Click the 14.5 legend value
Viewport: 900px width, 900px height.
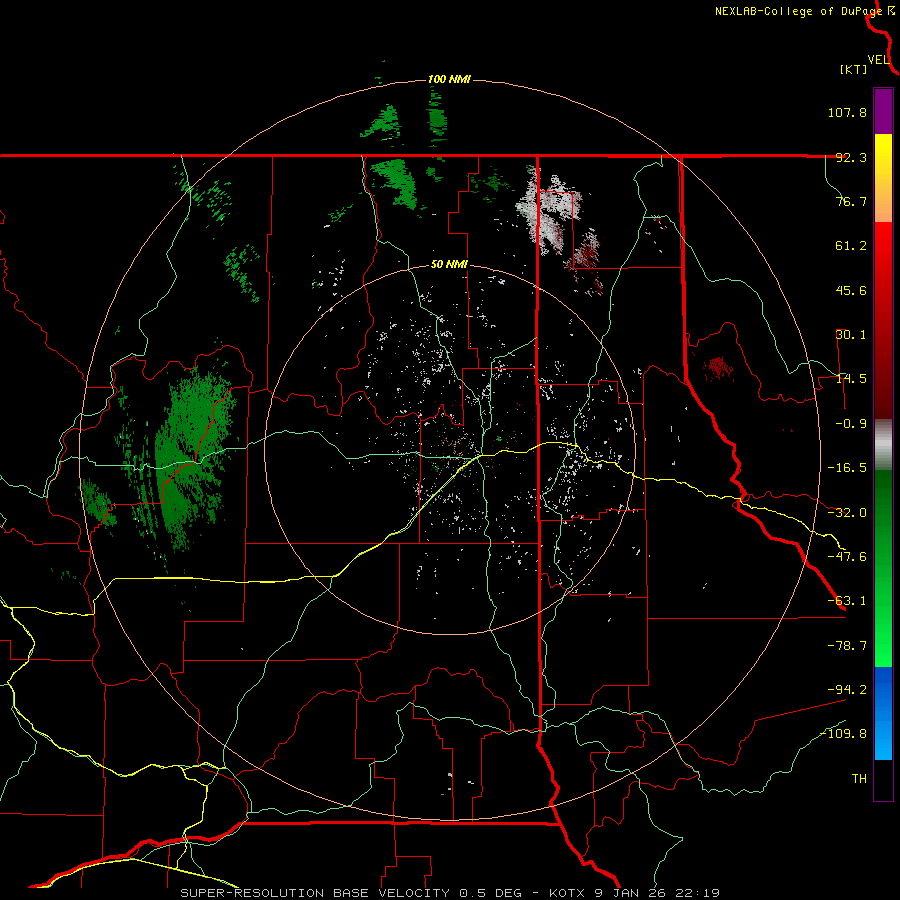(x=851, y=379)
